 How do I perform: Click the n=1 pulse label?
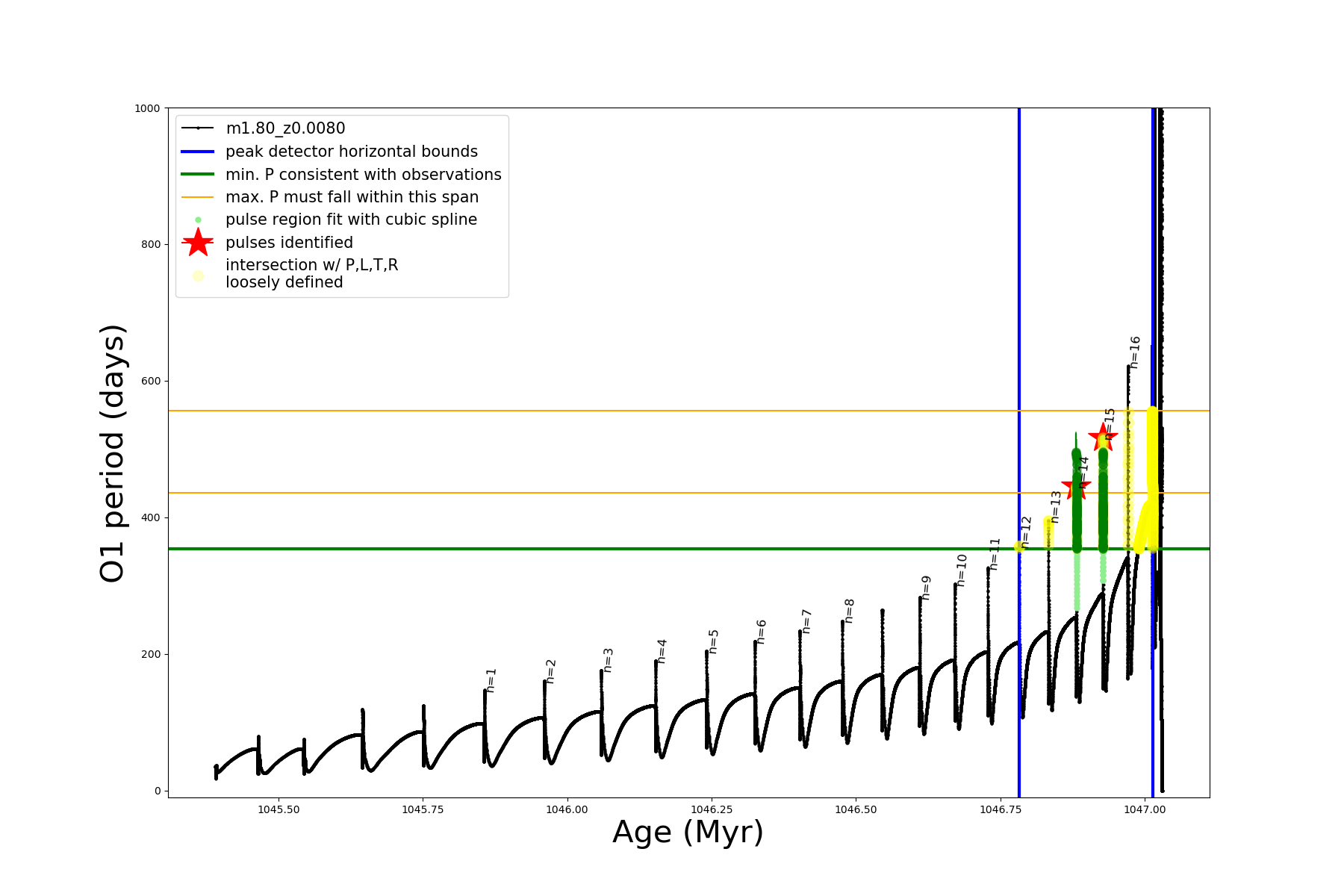(x=491, y=680)
